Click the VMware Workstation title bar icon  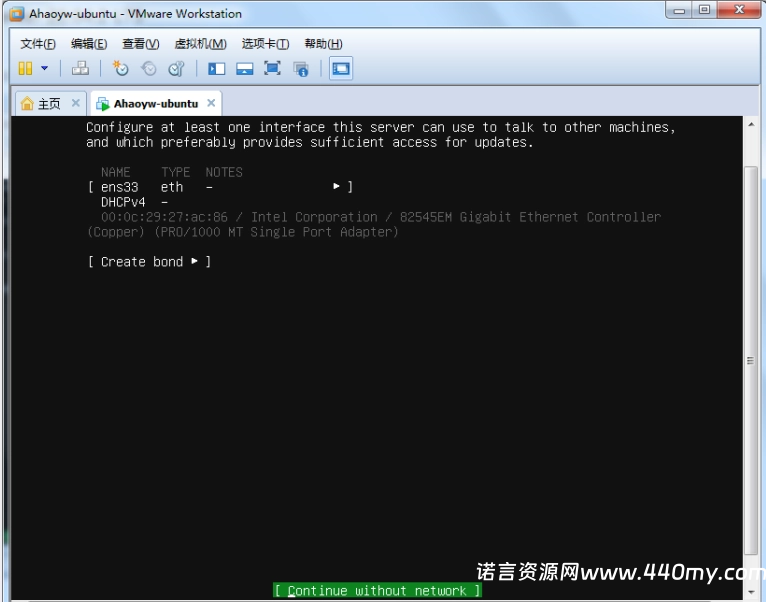[17, 14]
